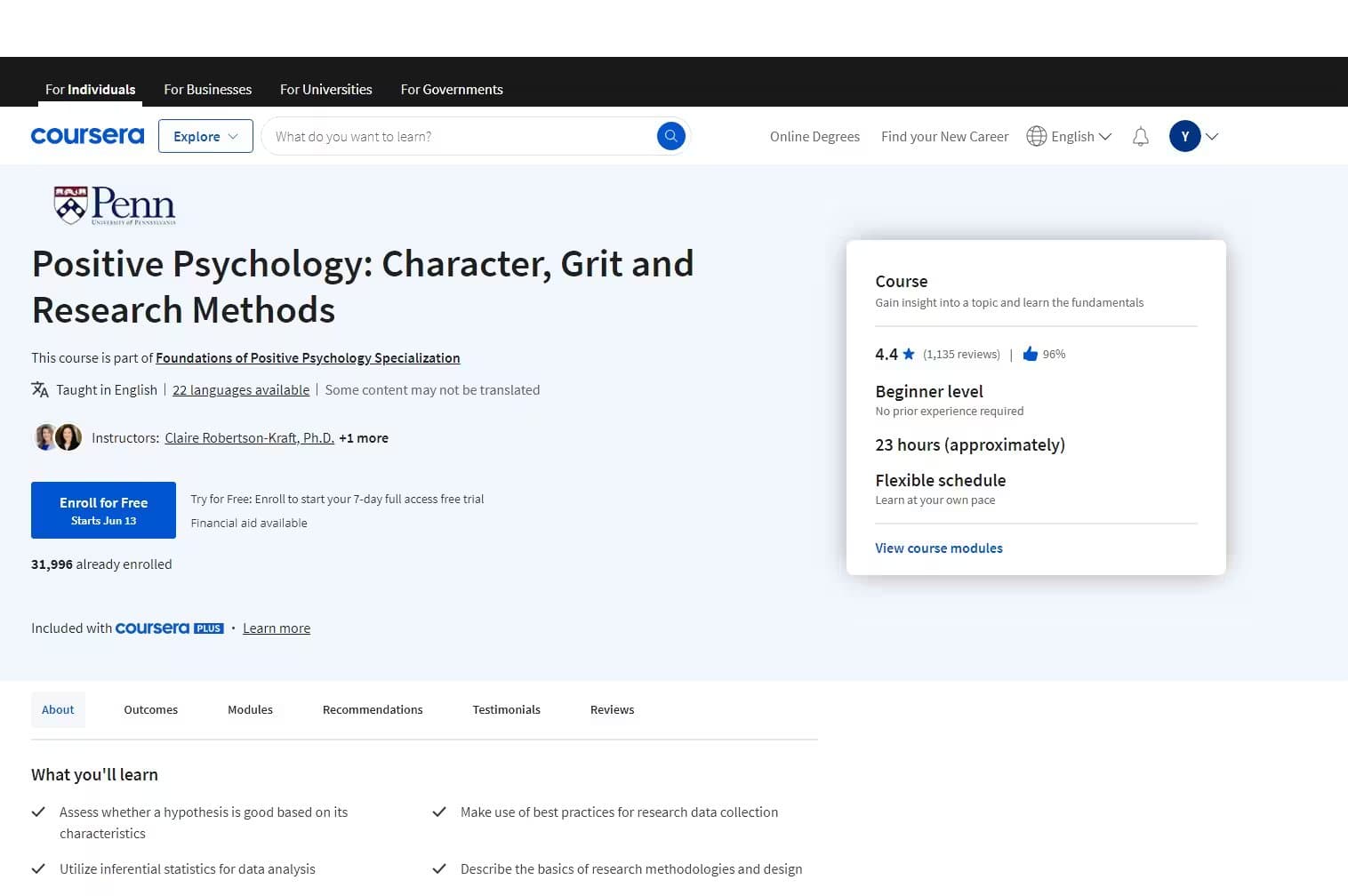
Task: Click Find your New Career
Action: 944,136
